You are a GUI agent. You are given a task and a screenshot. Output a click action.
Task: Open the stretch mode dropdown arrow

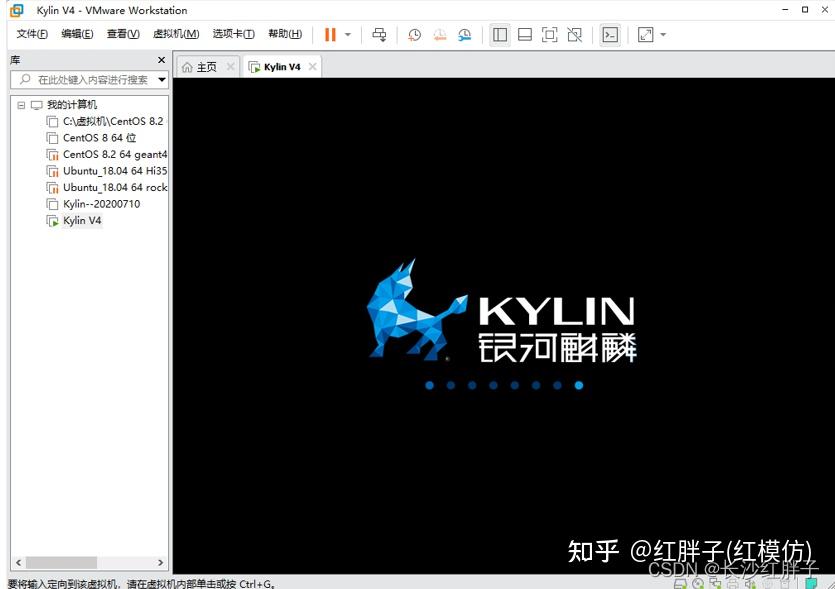tap(663, 35)
